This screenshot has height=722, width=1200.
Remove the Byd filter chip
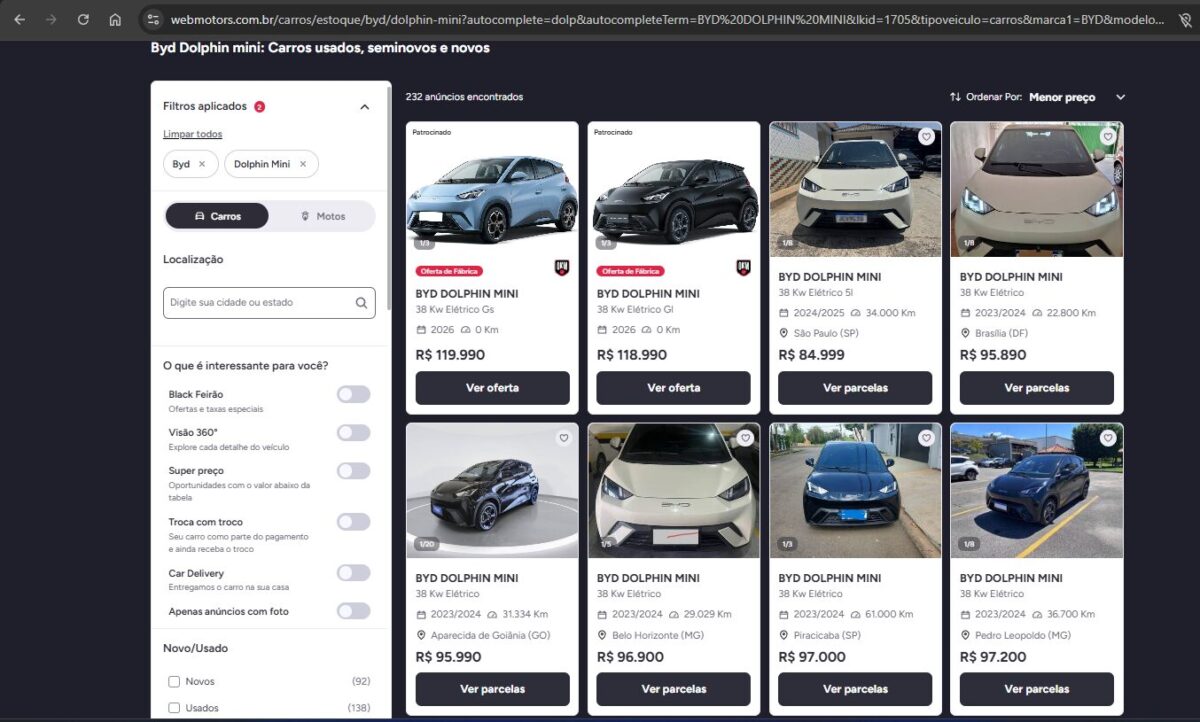(x=202, y=164)
